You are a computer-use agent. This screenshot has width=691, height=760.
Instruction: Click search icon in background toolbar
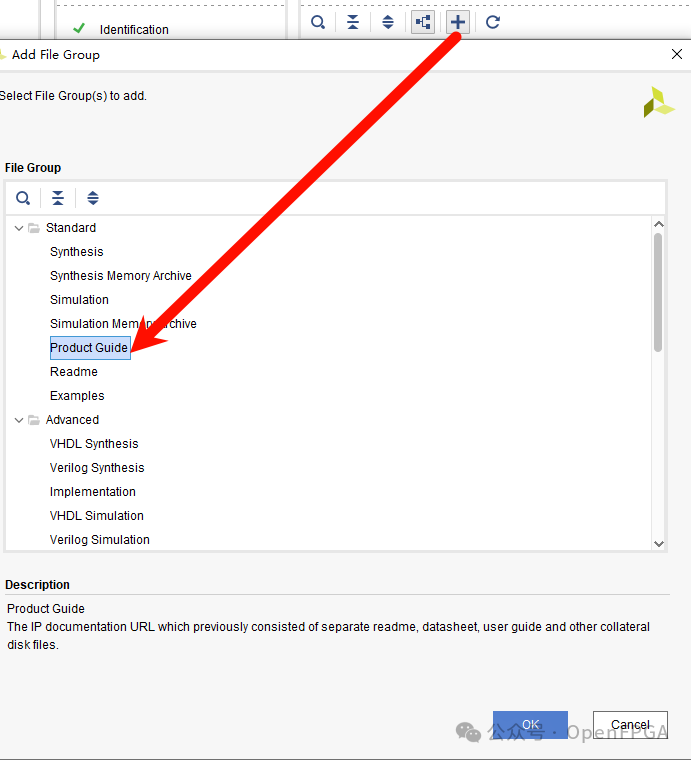tap(318, 22)
